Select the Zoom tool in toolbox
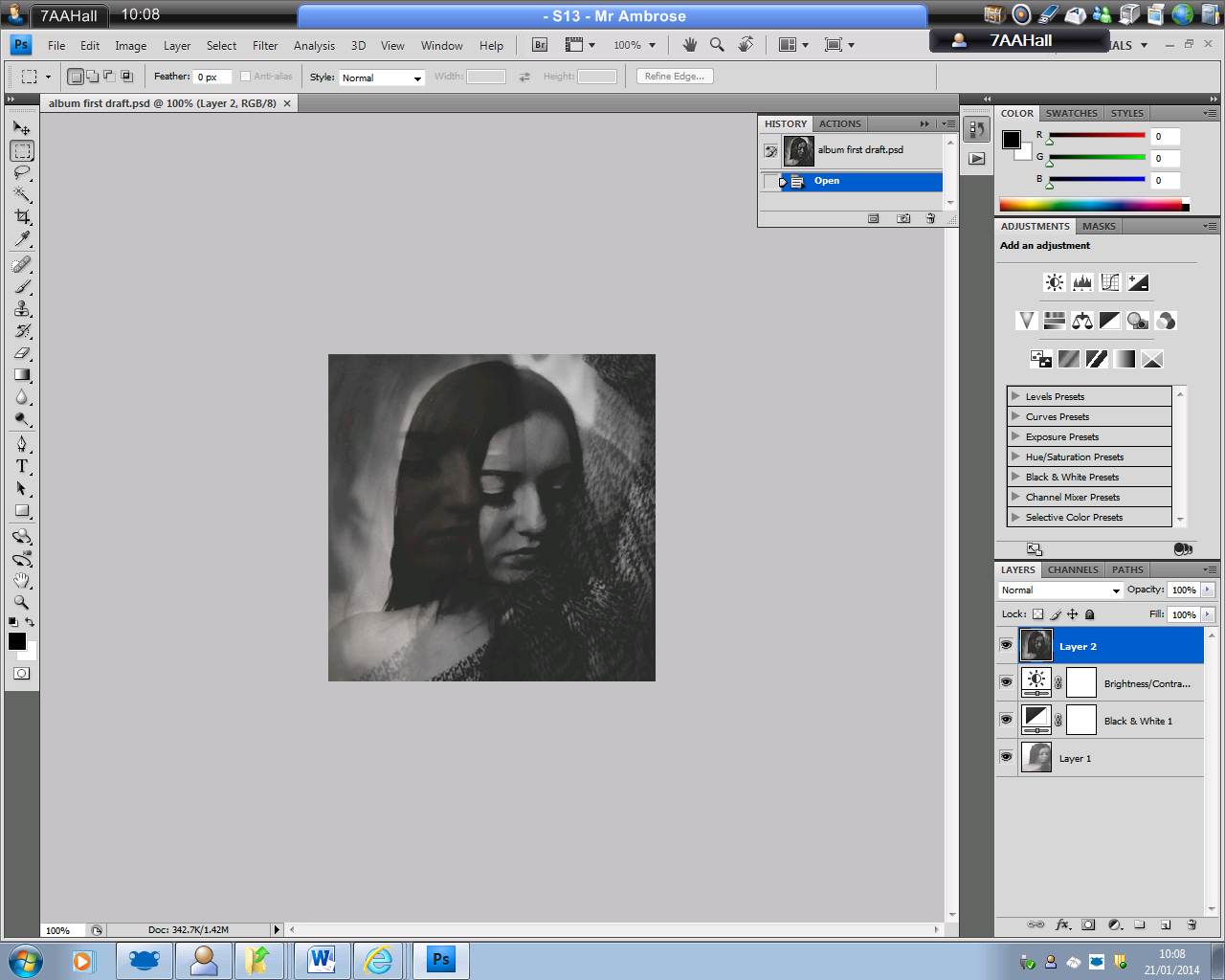 coord(22,602)
